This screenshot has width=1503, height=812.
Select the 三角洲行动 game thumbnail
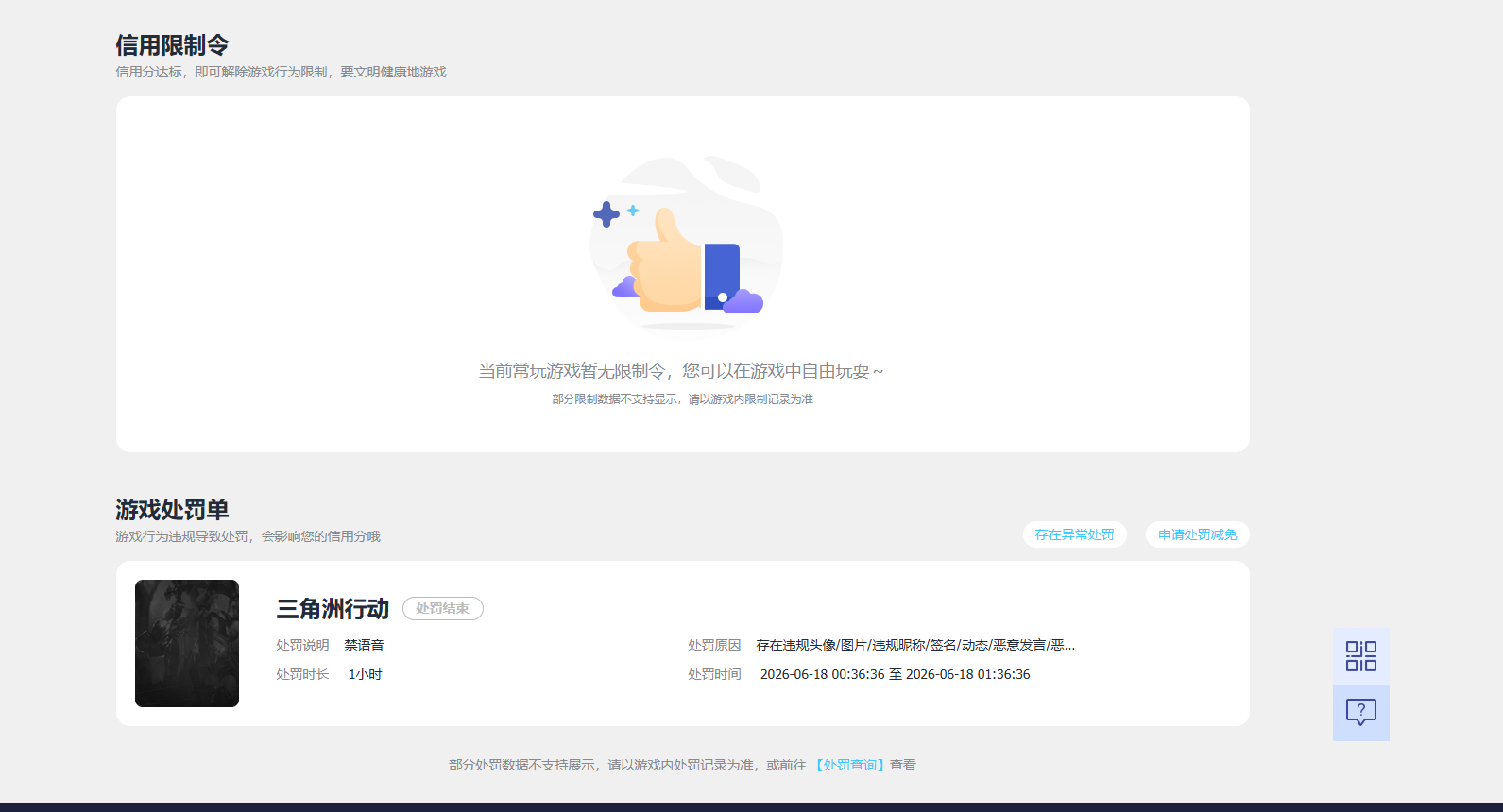point(187,643)
